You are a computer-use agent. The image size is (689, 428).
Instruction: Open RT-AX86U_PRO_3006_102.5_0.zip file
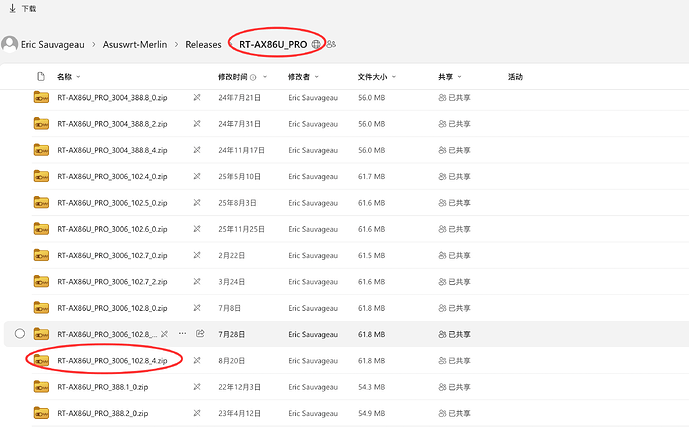click(x=112, y=203)
